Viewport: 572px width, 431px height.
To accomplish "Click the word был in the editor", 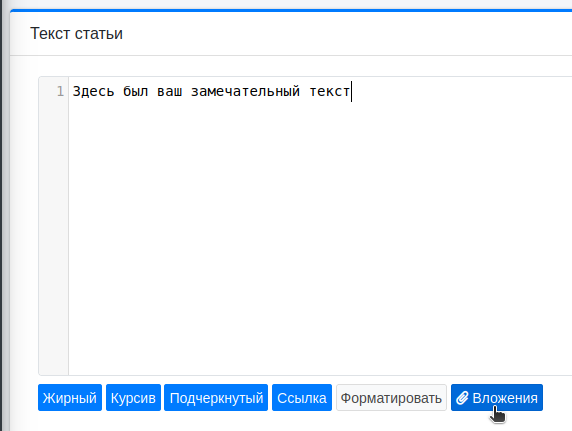I will coord(135,91).
